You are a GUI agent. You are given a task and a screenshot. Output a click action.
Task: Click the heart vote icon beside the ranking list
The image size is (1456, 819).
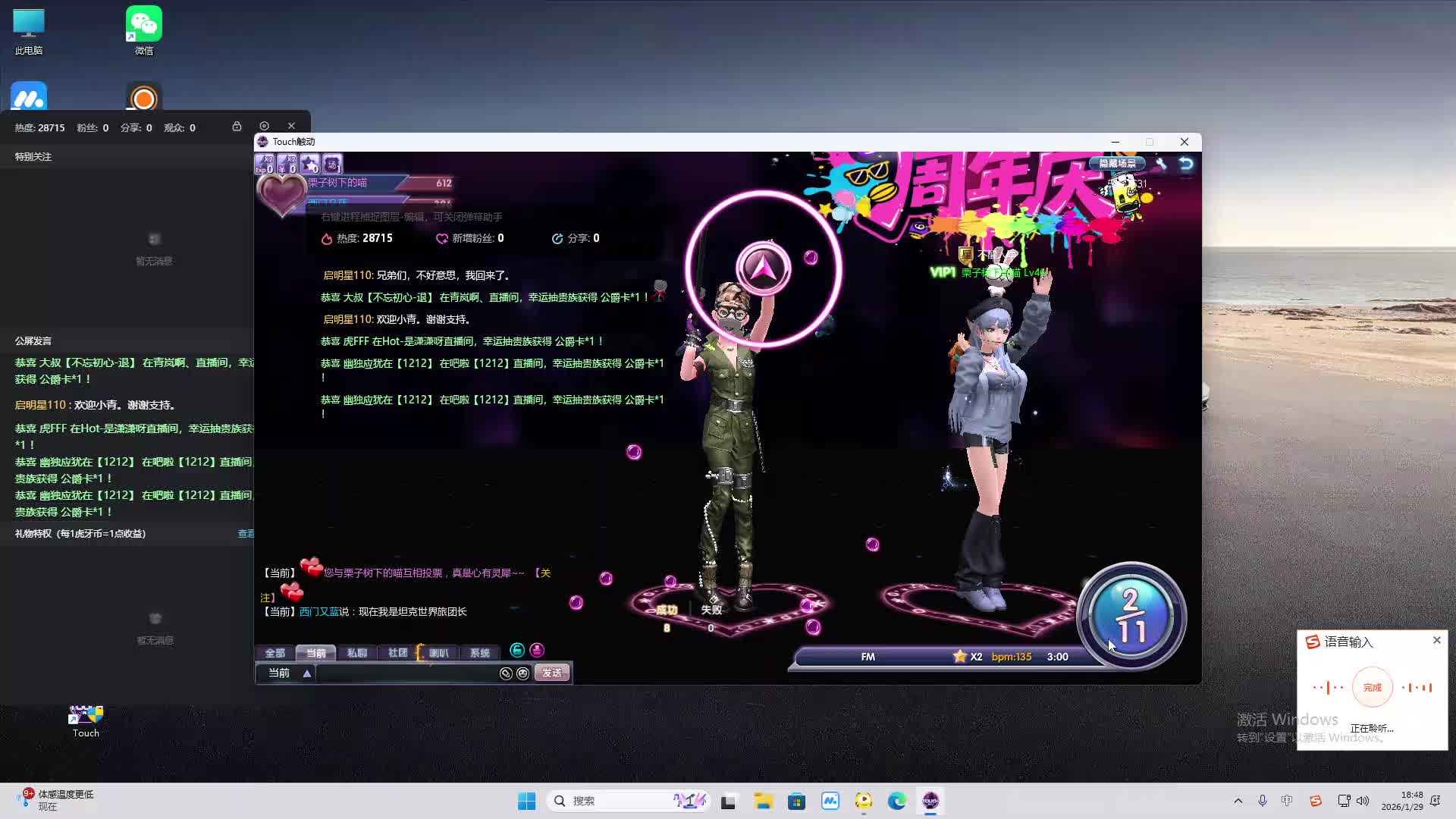click(x=284, y=196)
